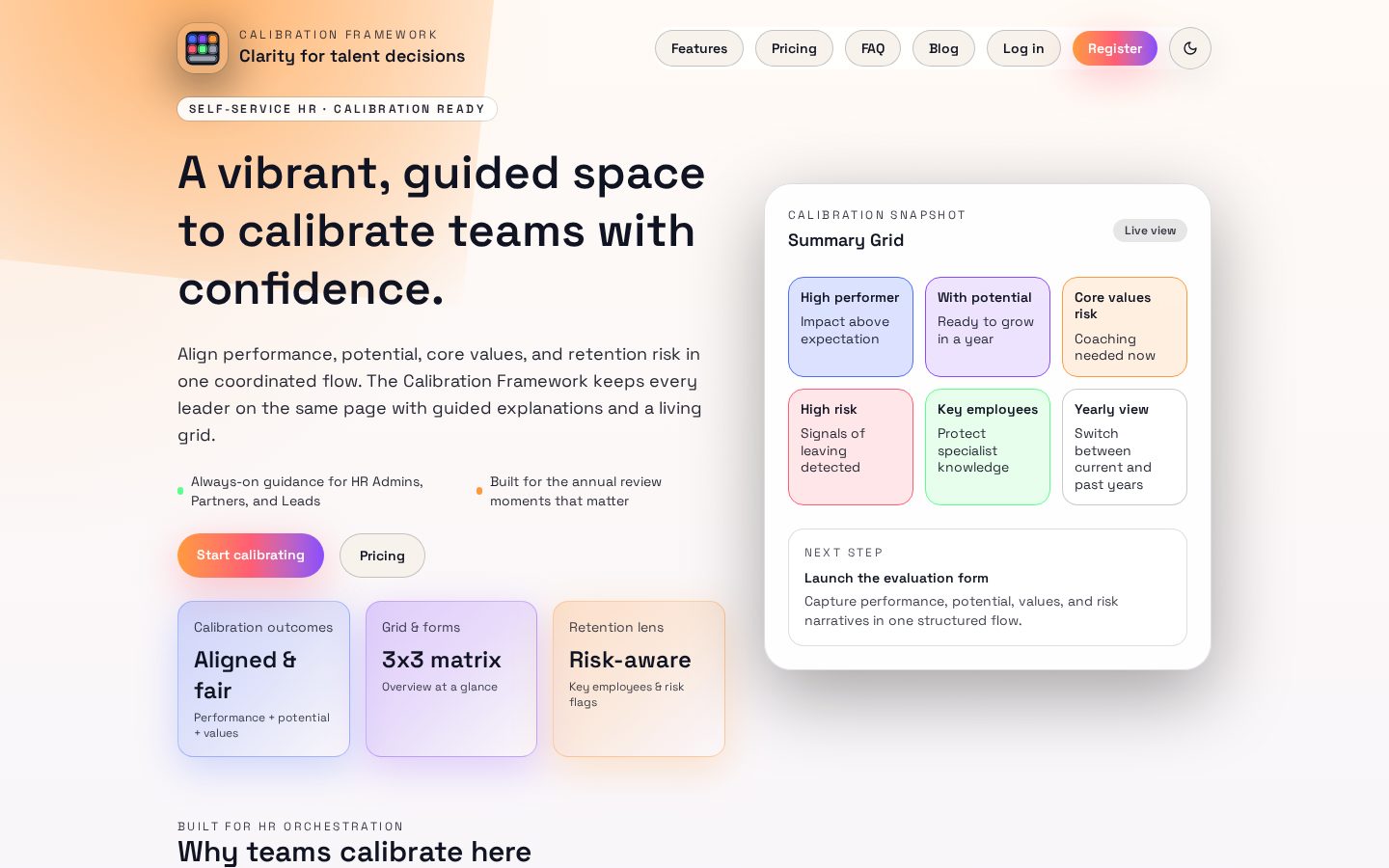
Task: Click the CALIBRATION SNAPSHOT label
Action: pyautogui.click(x=877, y=215)
